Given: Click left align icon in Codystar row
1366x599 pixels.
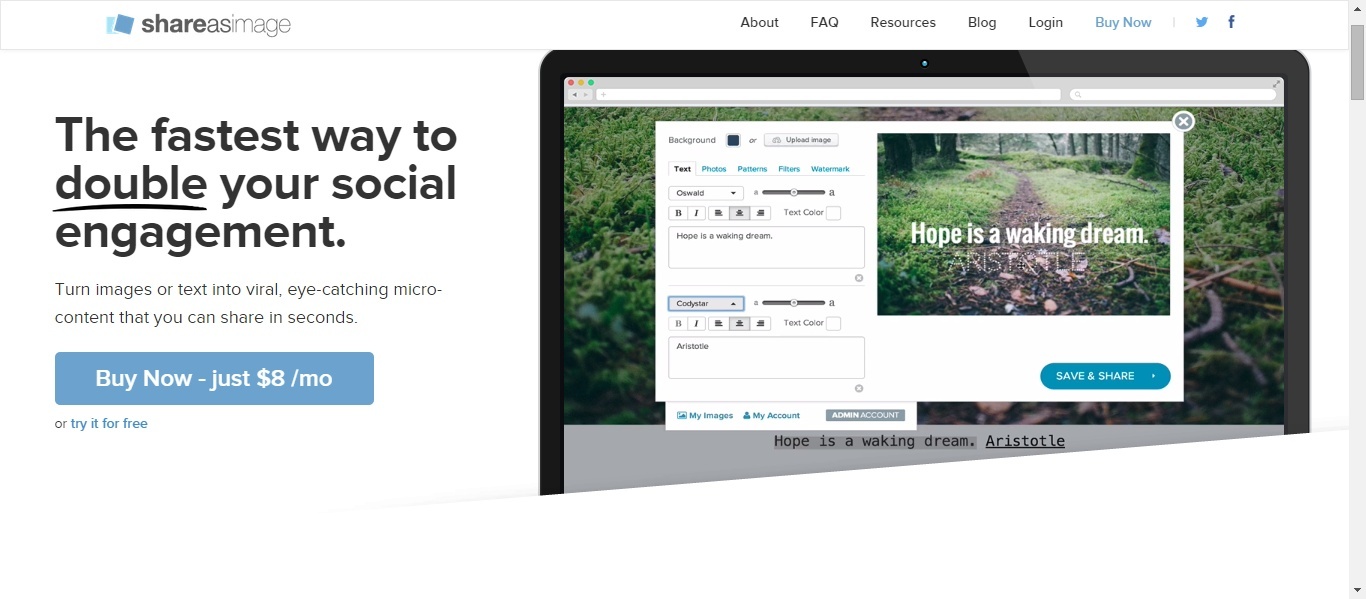Looking at the screenshot, I should click(x=718, y=324).
